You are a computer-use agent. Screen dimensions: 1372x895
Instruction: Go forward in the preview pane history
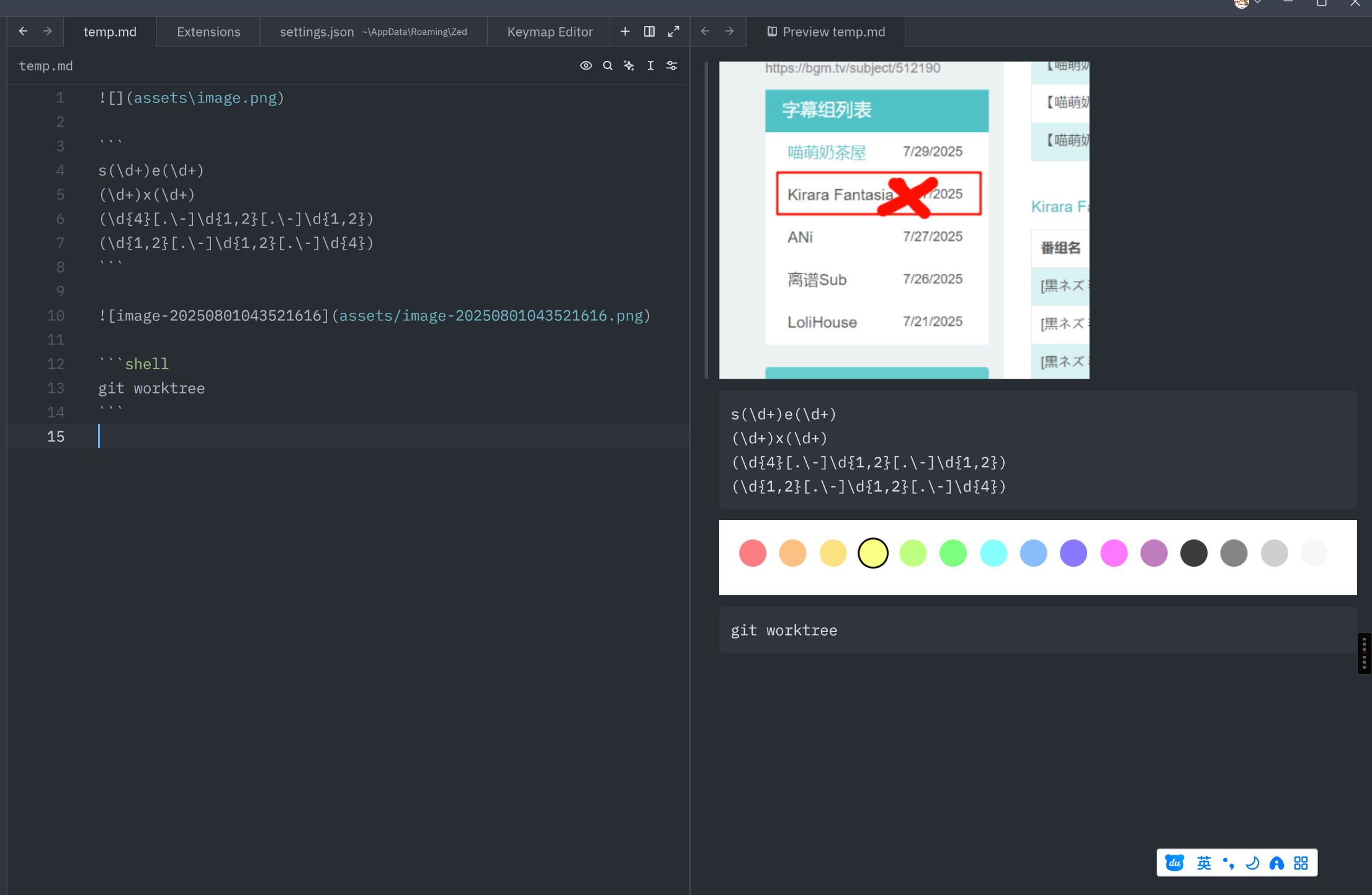(730, 32)
